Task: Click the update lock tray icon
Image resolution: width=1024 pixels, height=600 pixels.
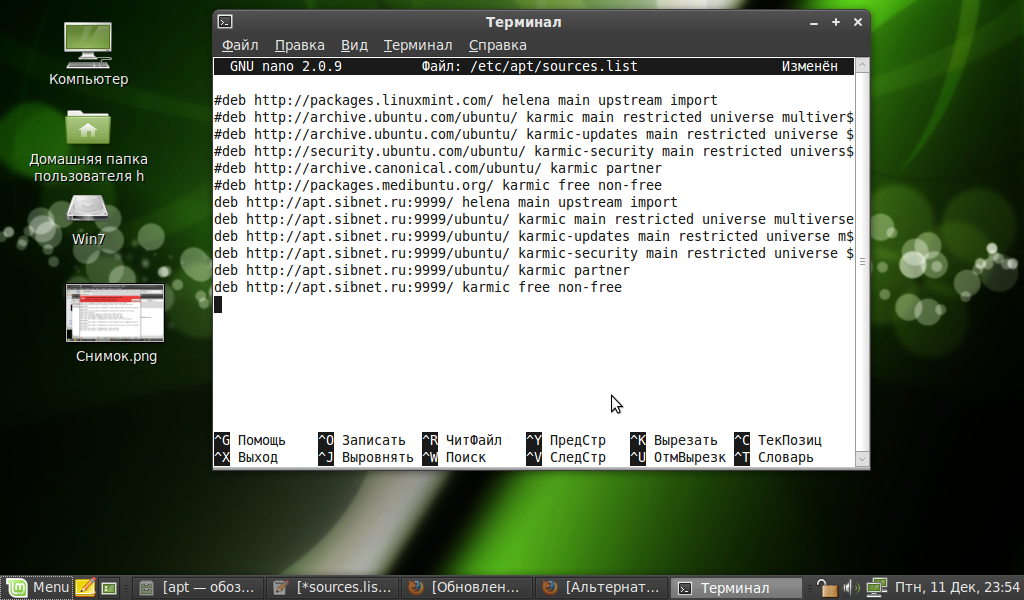Action: tap(826, 588)
